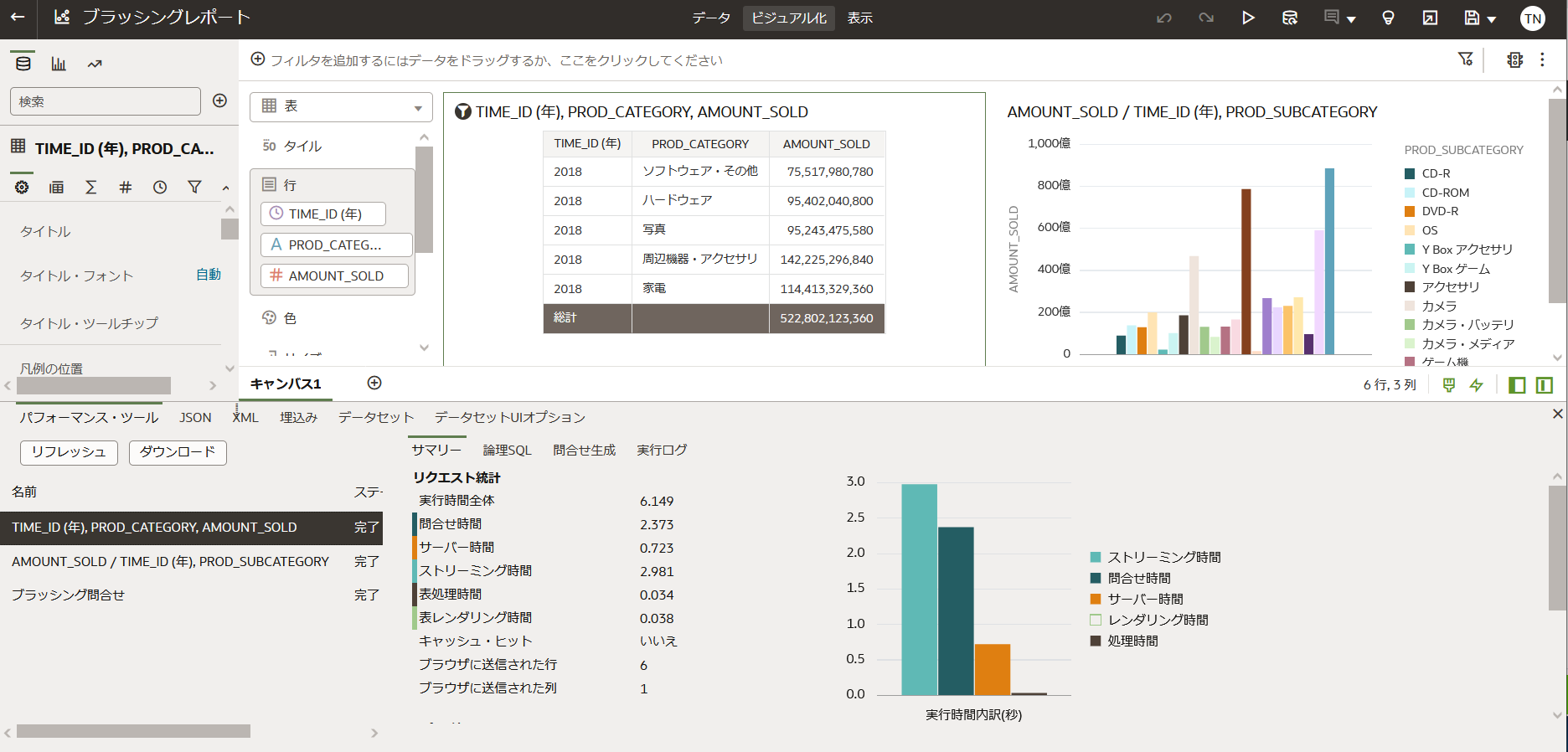Select the visualizations bar chart icon
This screenshot has width=1568, height=752.
pyautogui.click(x=59, y=64)
